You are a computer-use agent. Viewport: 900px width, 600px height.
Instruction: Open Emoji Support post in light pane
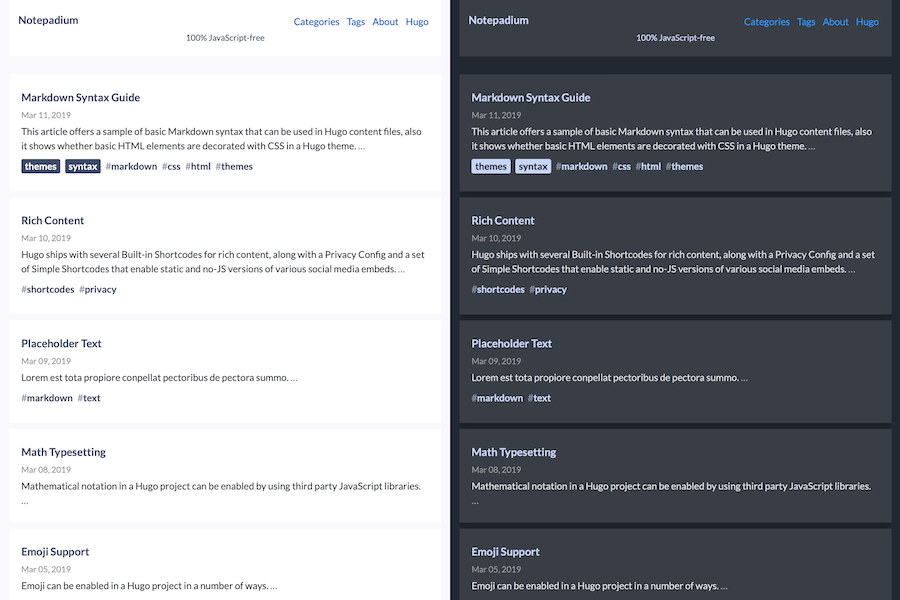click(x=55, y=552)
